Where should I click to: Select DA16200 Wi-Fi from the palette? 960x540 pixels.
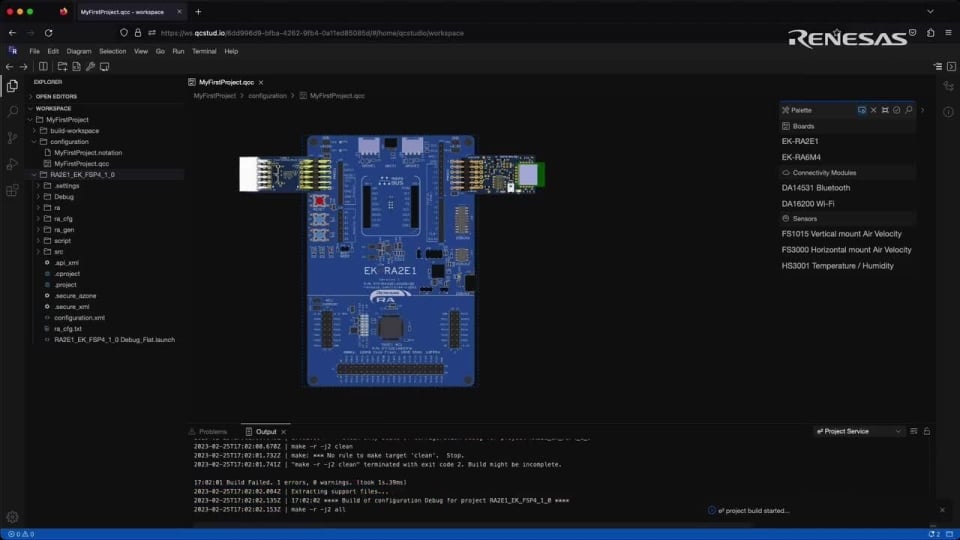coord(808,203)
